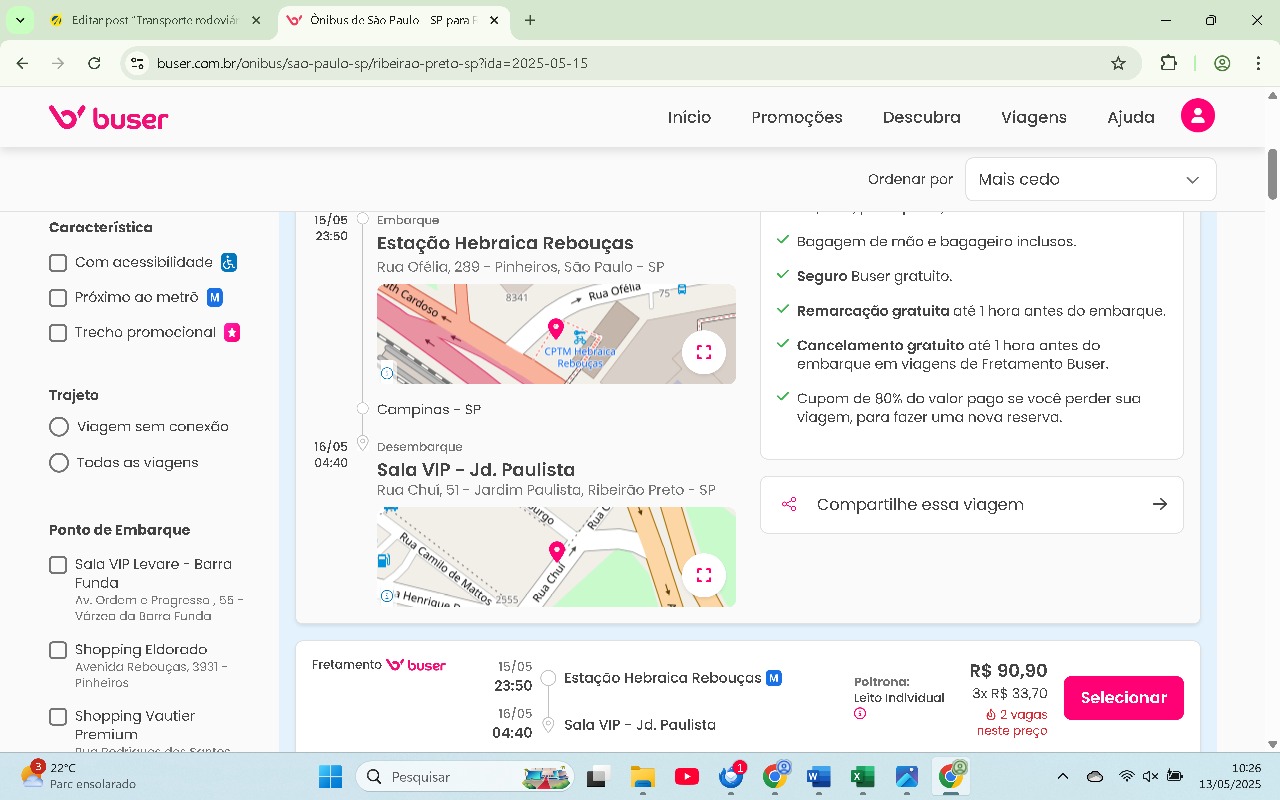1280x800 pixels.
Task: Click the Fretamento buser label
Action: click(x=379, y=665)
